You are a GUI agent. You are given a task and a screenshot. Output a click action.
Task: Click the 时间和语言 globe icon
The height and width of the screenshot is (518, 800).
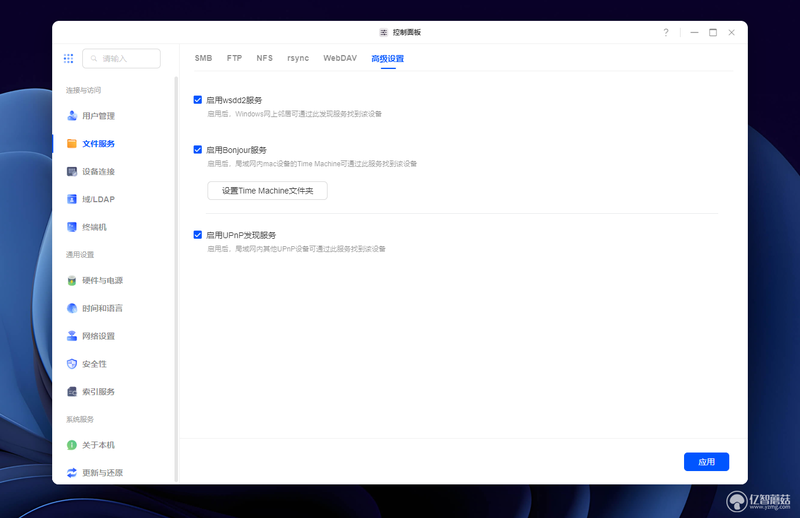pyautogui.click(x=72, y=308)
